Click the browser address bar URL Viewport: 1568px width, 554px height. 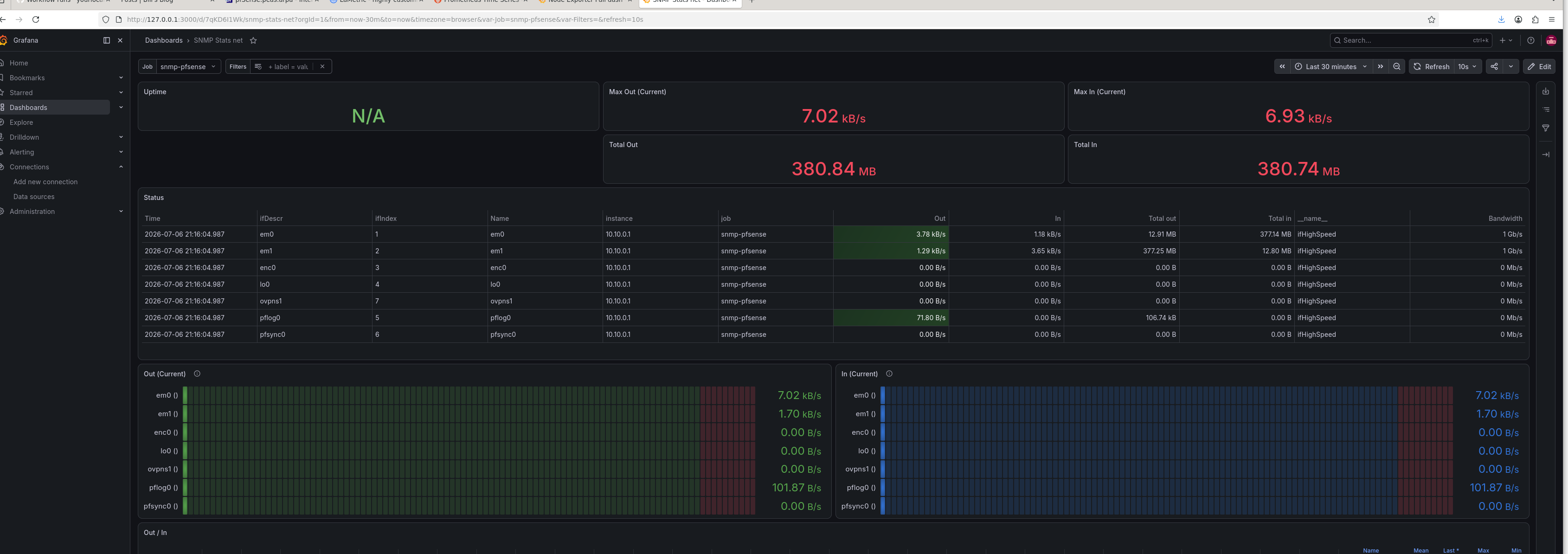[385, 19]
